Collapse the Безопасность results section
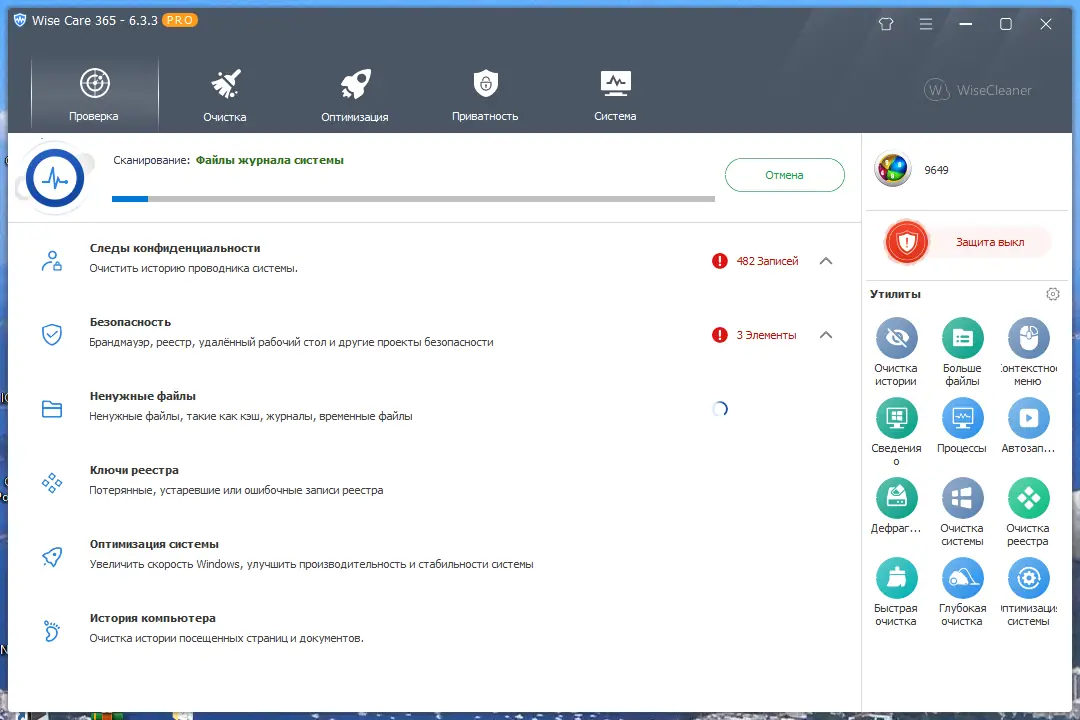The image size is (1080, 720). pyautogui.click(x=826, y=334)
